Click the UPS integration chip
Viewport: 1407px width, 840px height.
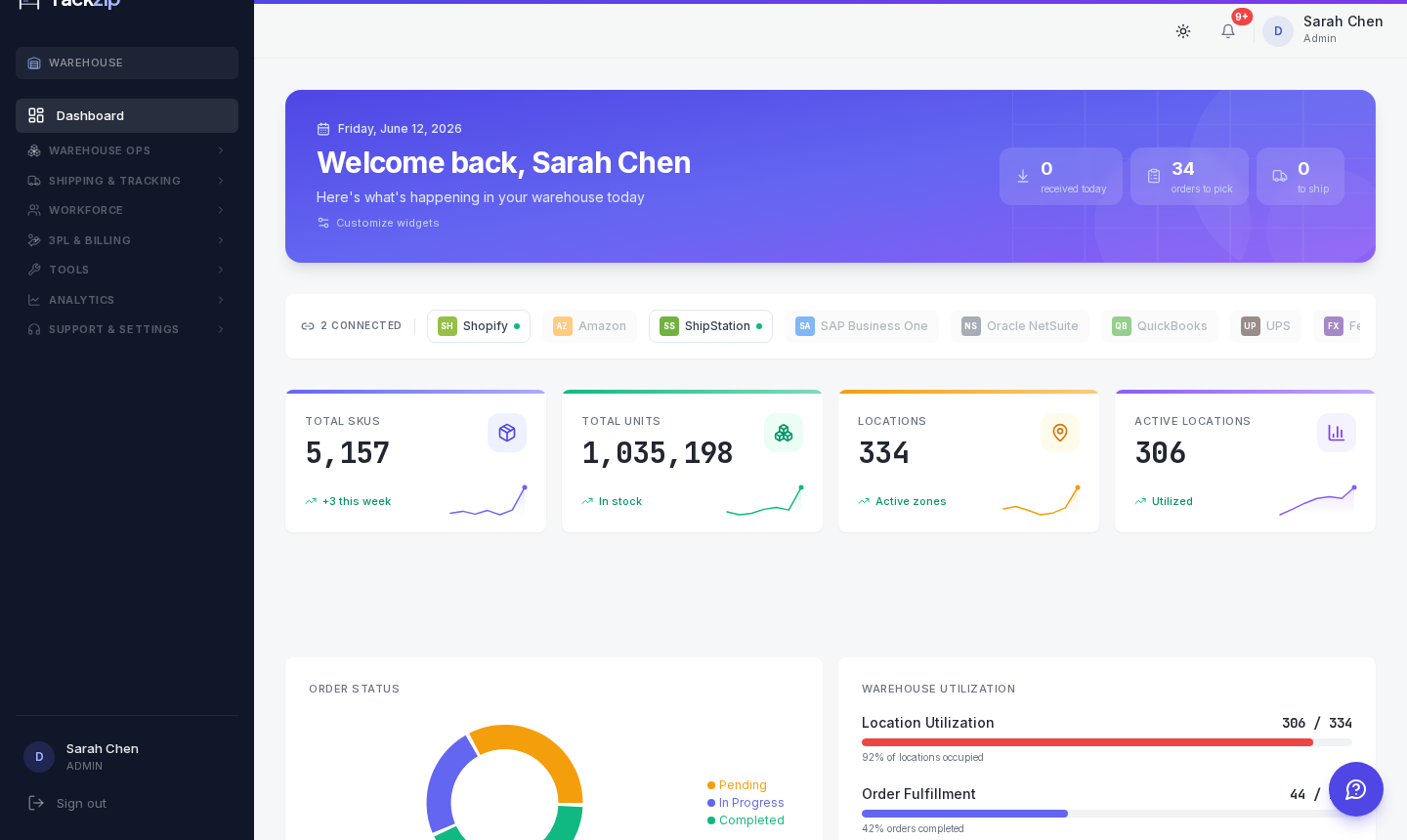[1265, 326]
